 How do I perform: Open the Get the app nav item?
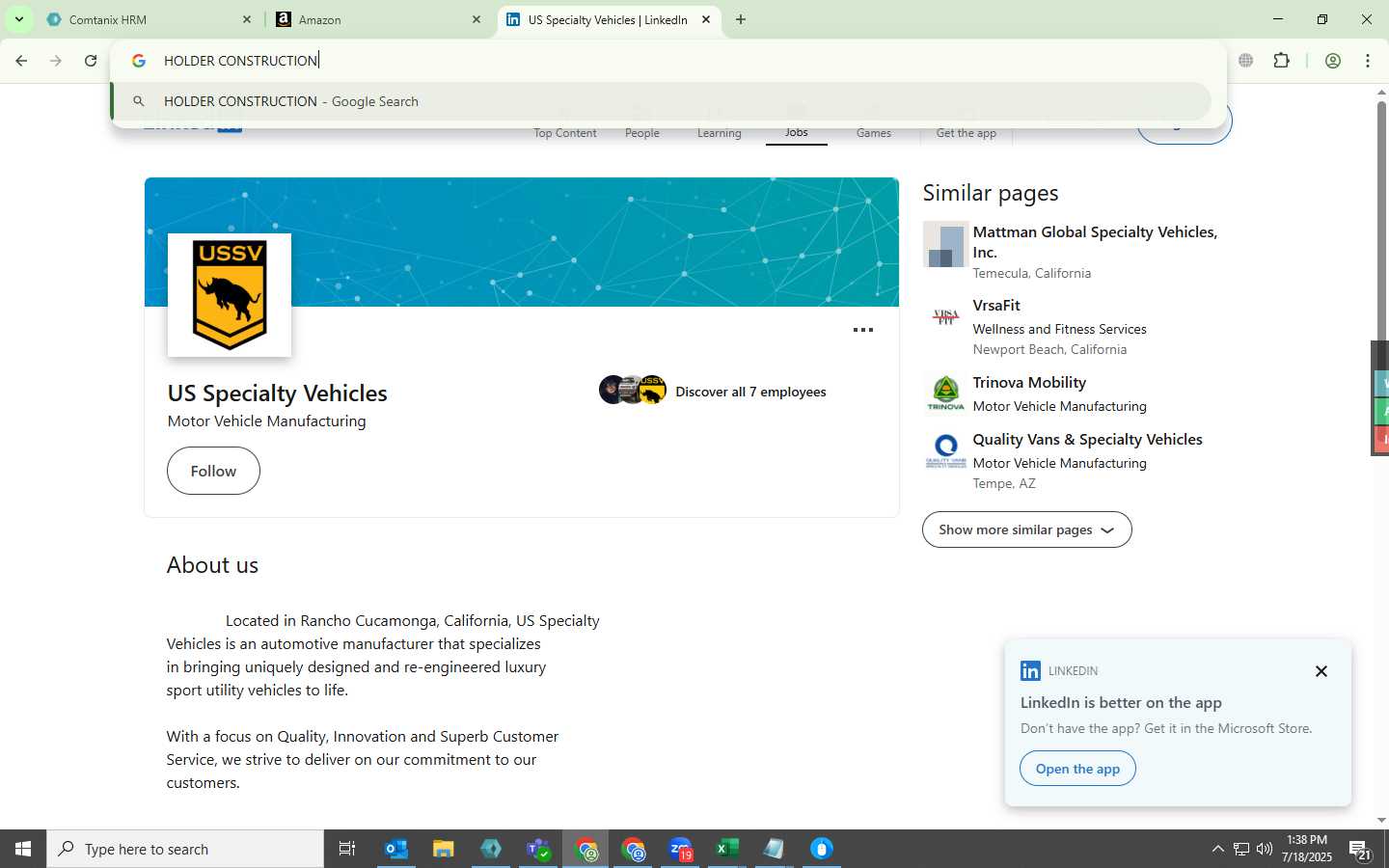click(967, 125)
